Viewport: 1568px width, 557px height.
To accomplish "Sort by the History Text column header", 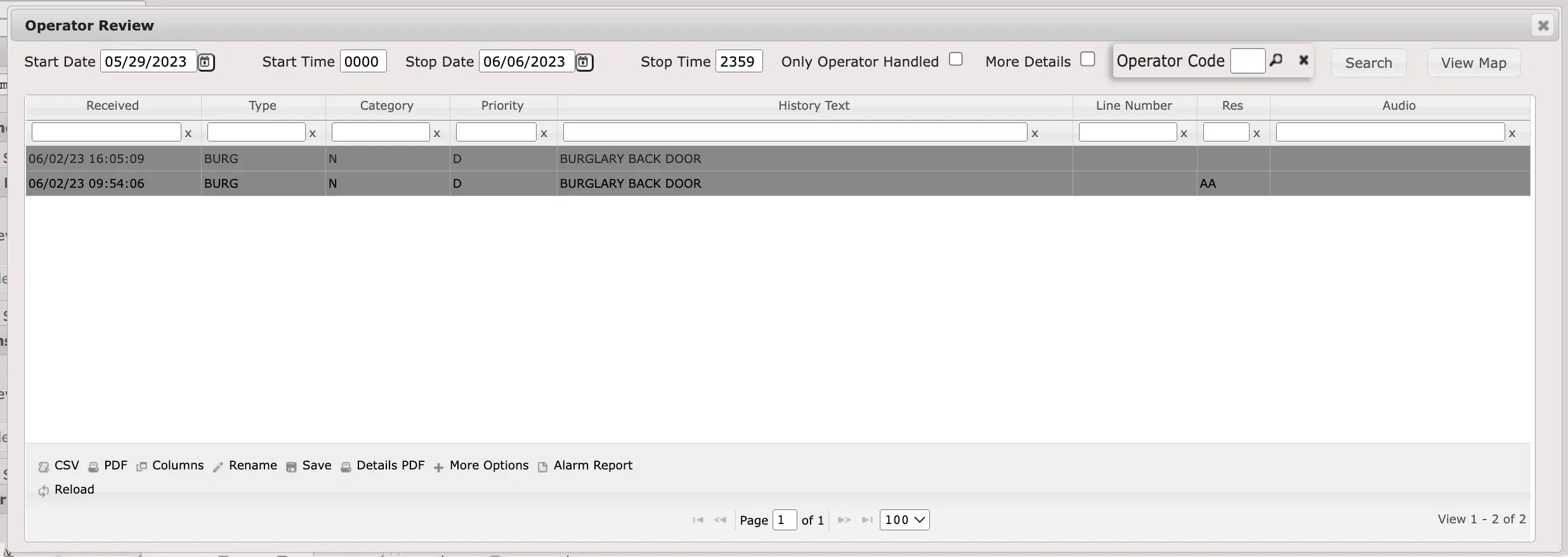I will (814, 106).
